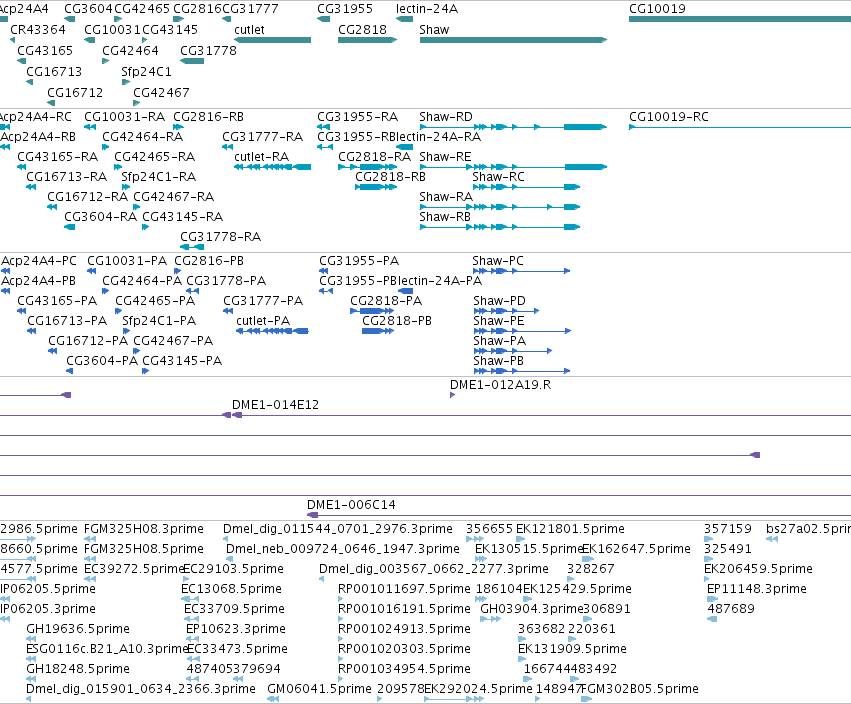Click CG31778-RA transcript glyph
Screen dimensions: 851x704
click(192, 247)
